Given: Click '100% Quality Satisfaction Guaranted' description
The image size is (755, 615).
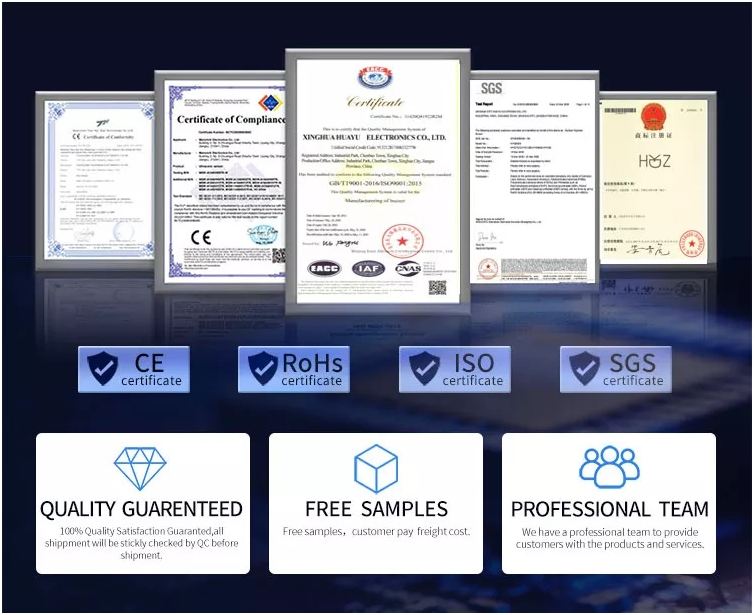Looking at the screenshot, I should tap(142, 543).
